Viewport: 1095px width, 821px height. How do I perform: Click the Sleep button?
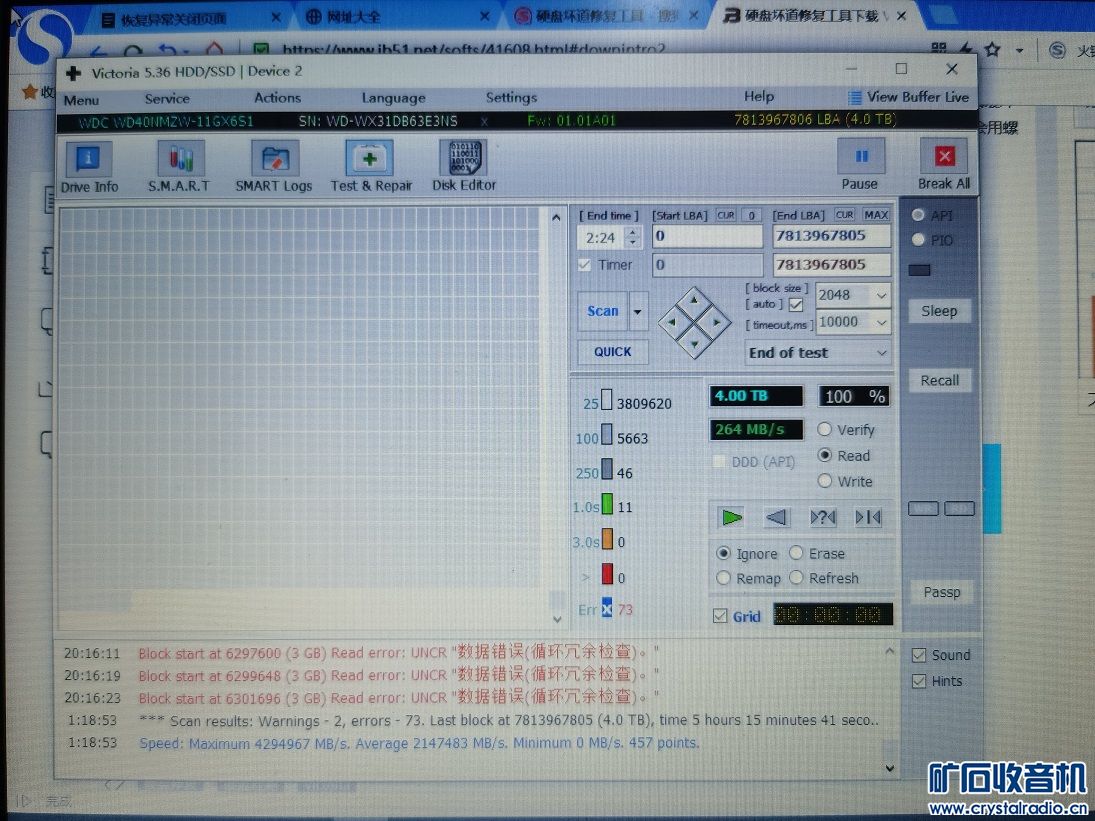(x=939, y=311)
